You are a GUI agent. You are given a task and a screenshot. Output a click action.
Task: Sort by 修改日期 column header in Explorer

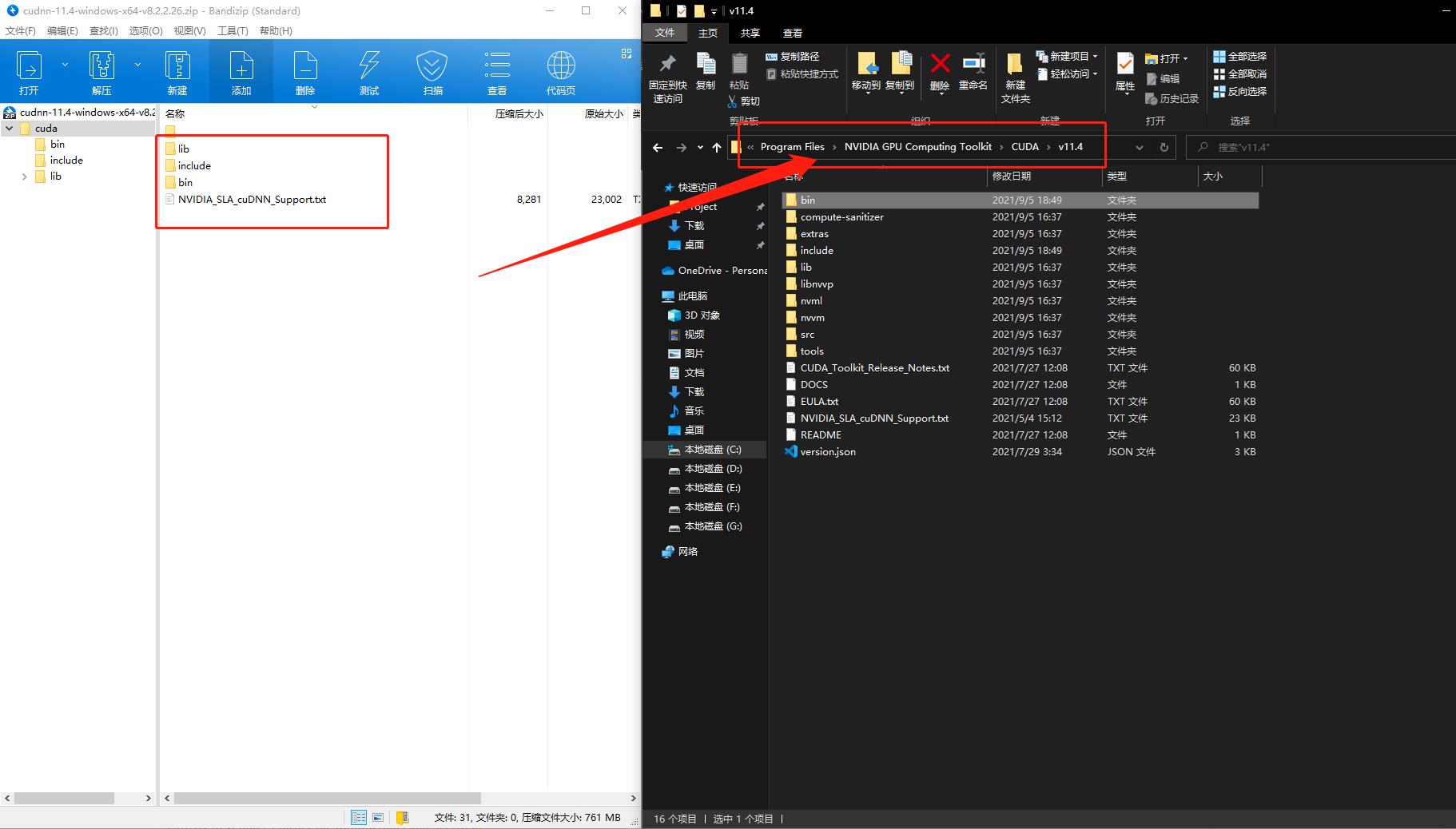[1012, 177]
